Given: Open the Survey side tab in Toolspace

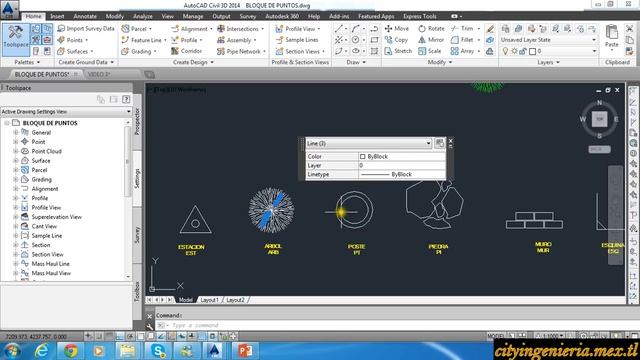Looking at the screenshot, I should click(x=137, y=236).
